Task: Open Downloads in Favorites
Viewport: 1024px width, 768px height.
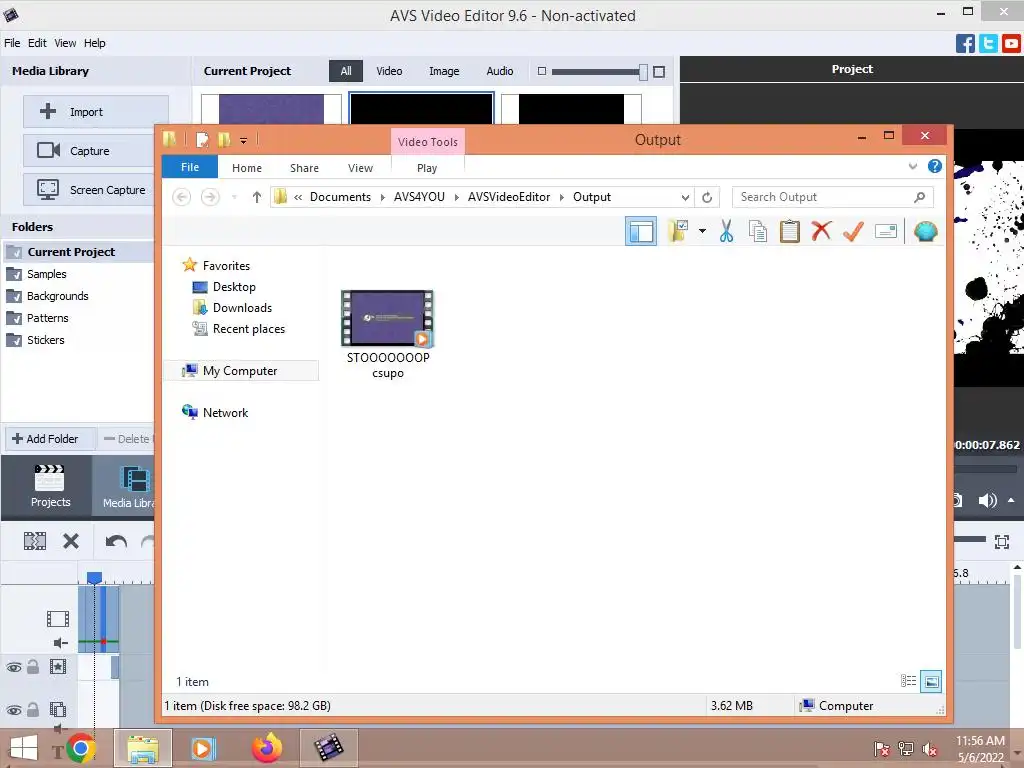Action: pos(242,308)
